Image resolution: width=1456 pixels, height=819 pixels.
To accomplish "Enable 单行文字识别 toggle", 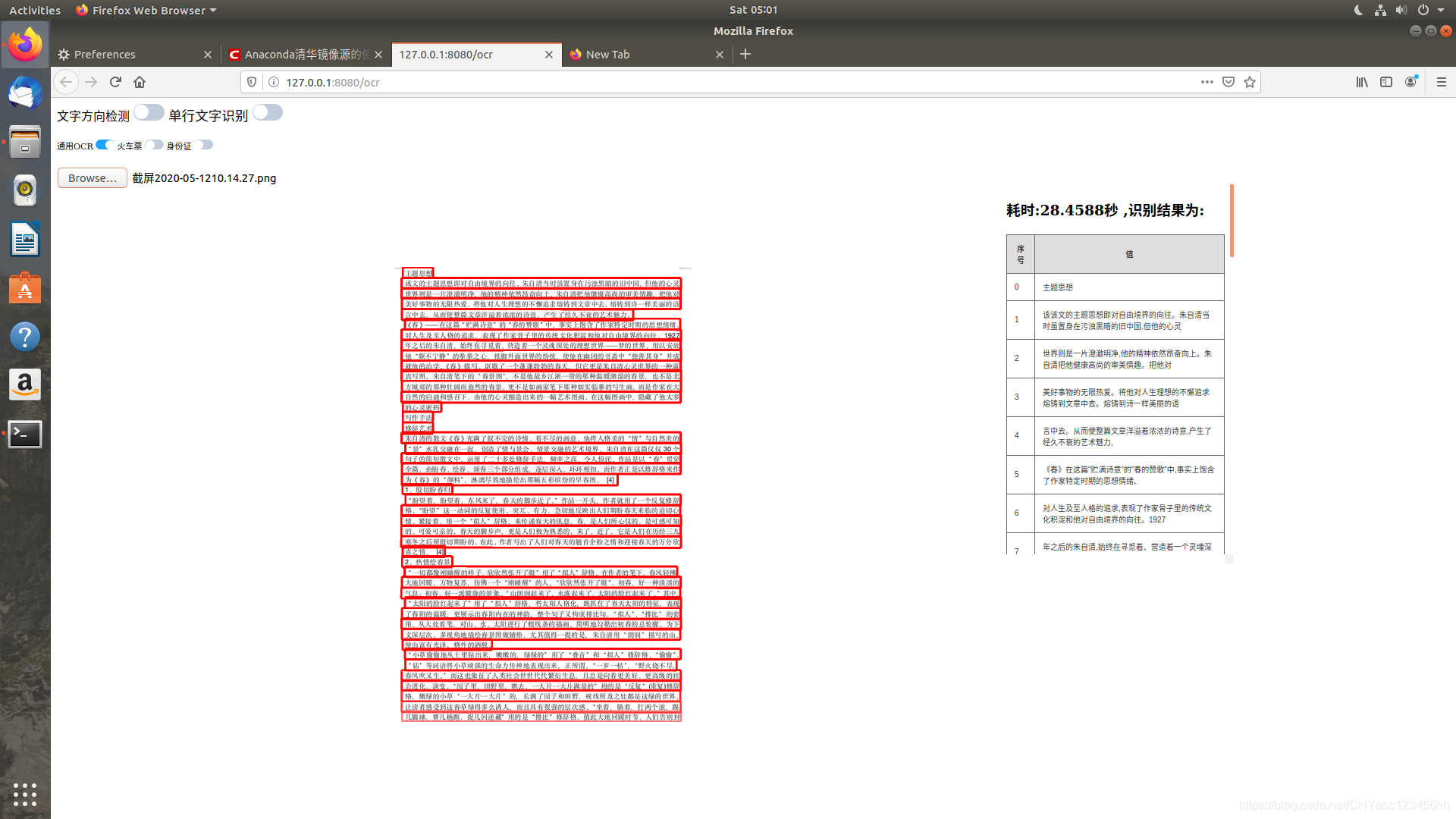I will tap(268, 113).
